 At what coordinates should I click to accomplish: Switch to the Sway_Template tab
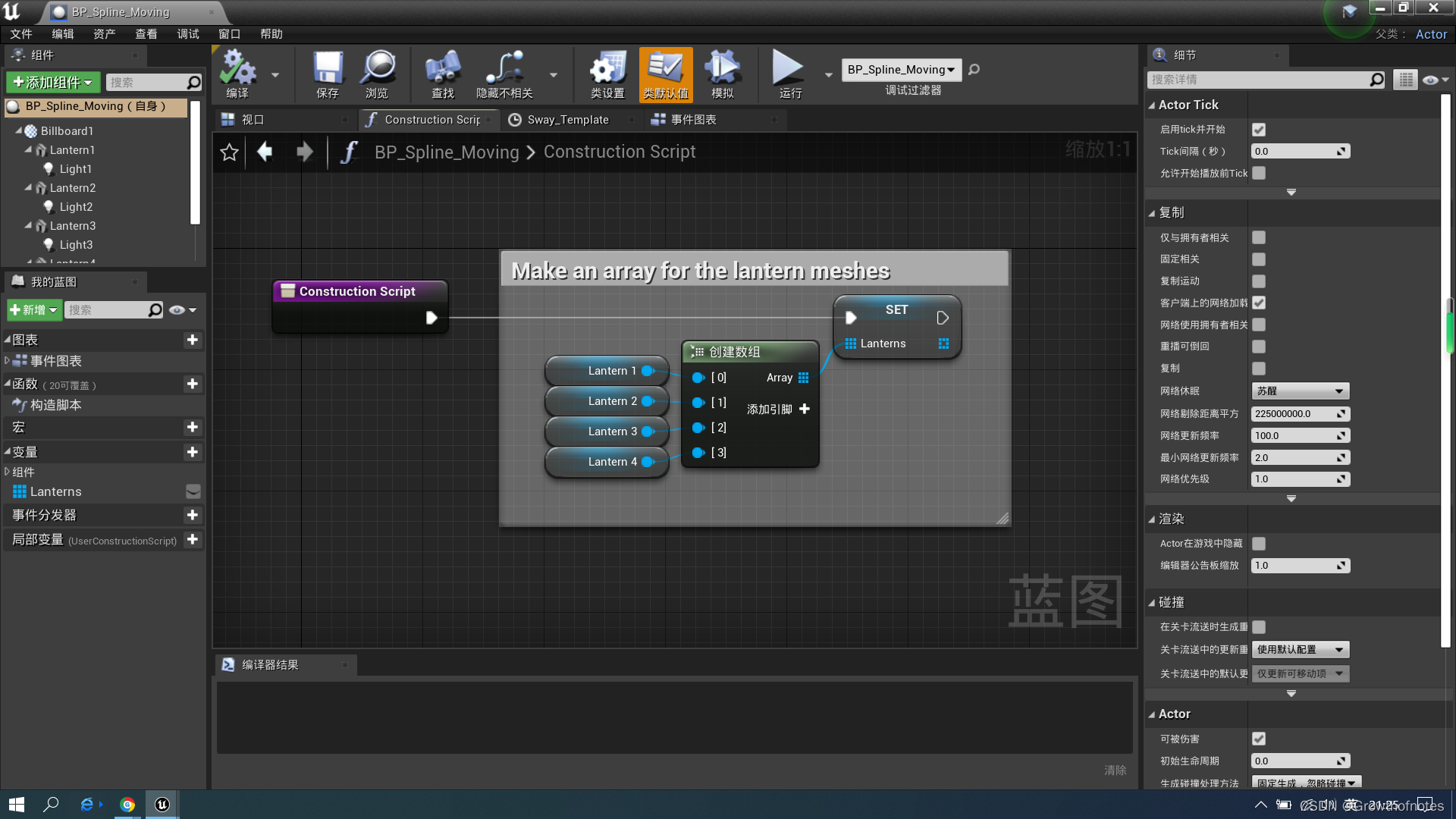pos(568,120)
